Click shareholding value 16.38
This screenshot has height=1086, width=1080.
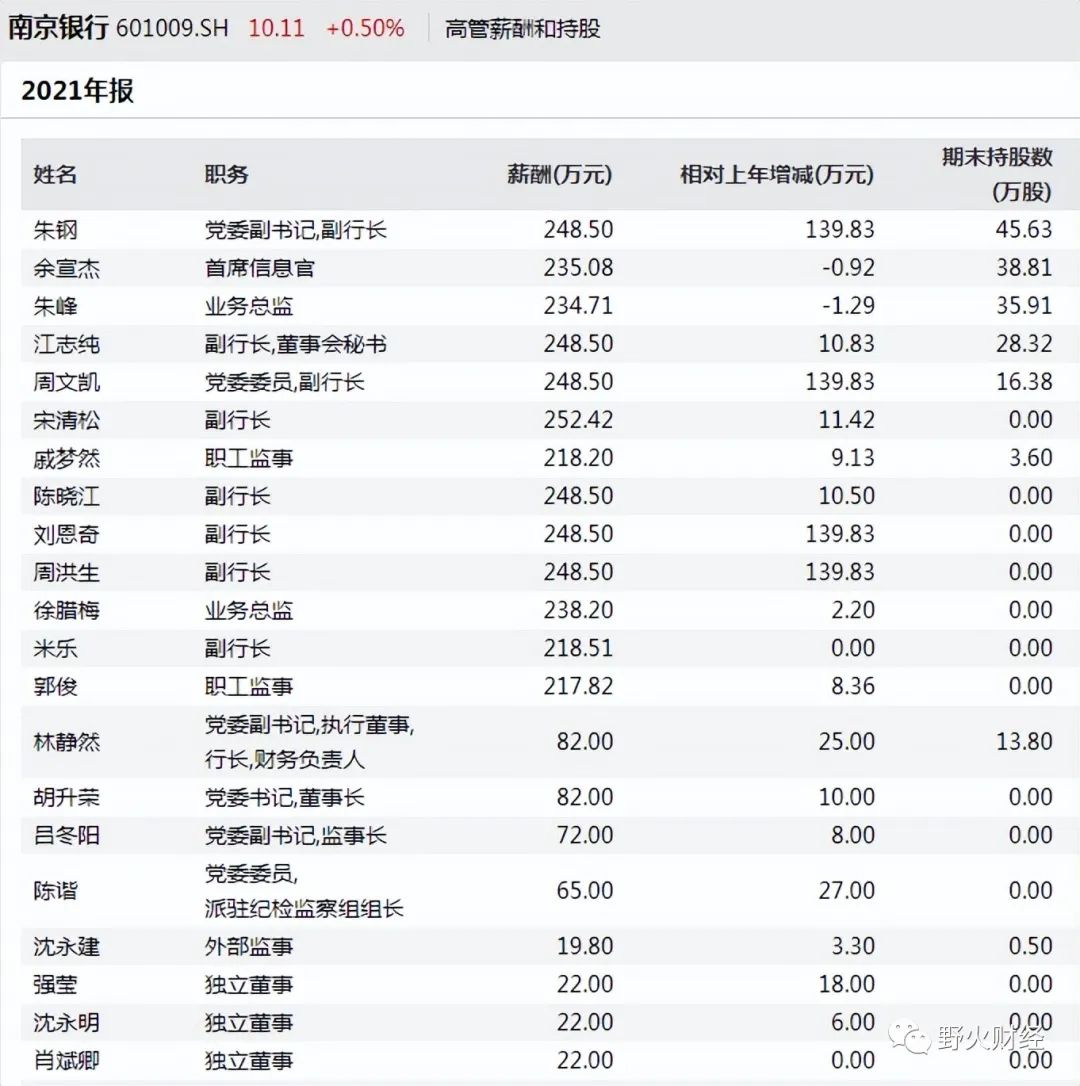click(x=1025, y=382)
